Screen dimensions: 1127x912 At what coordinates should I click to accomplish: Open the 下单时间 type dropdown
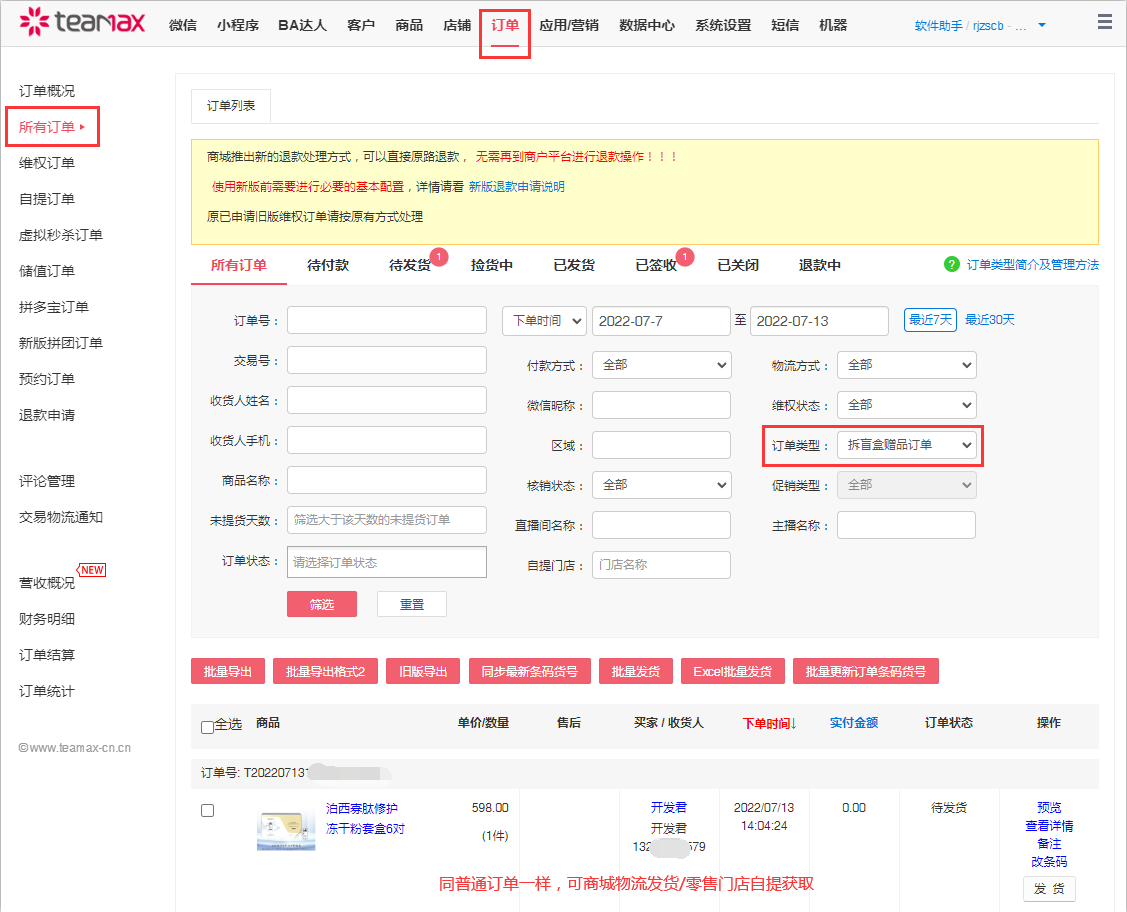click(x=544, y=321)
